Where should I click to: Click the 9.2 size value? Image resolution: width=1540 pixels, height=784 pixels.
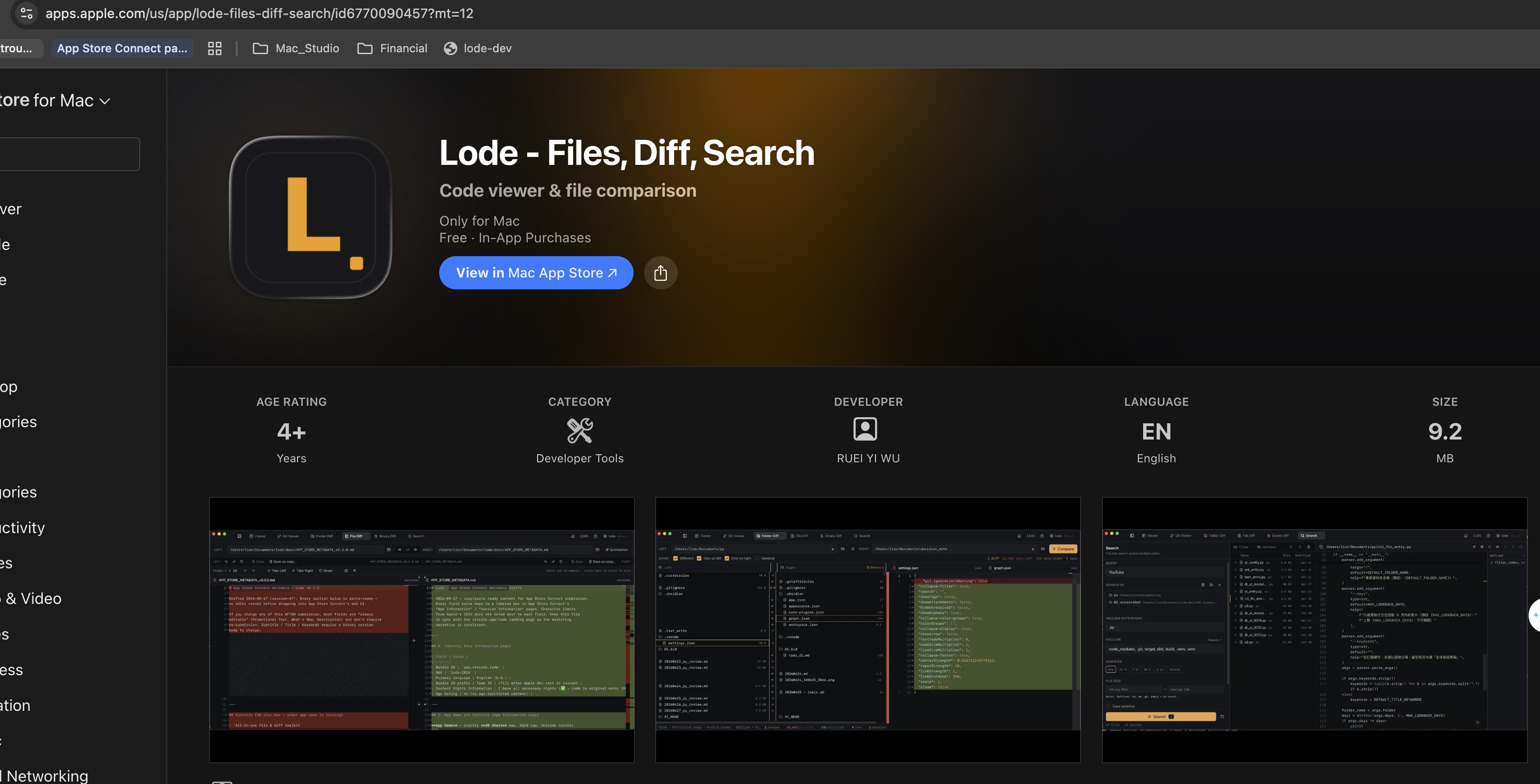1445,431
